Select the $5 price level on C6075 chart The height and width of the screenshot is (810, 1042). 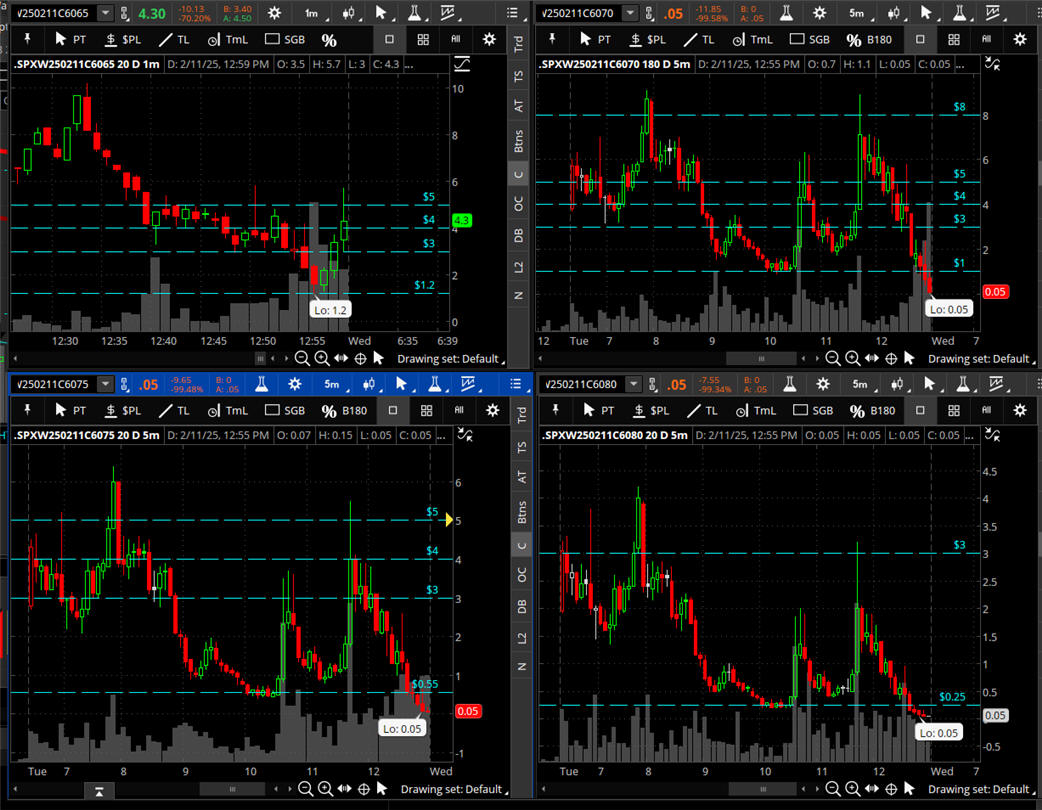432,512
